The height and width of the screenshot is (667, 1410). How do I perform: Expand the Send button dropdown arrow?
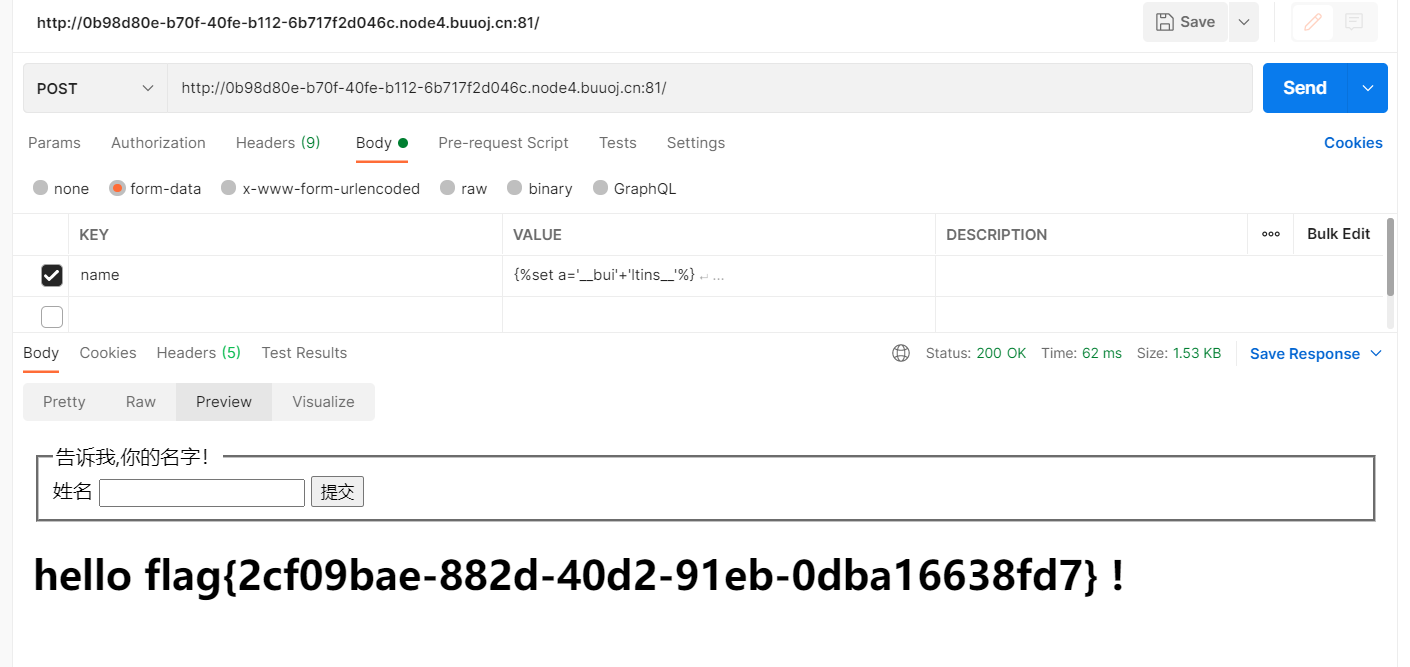[1366, 88]
